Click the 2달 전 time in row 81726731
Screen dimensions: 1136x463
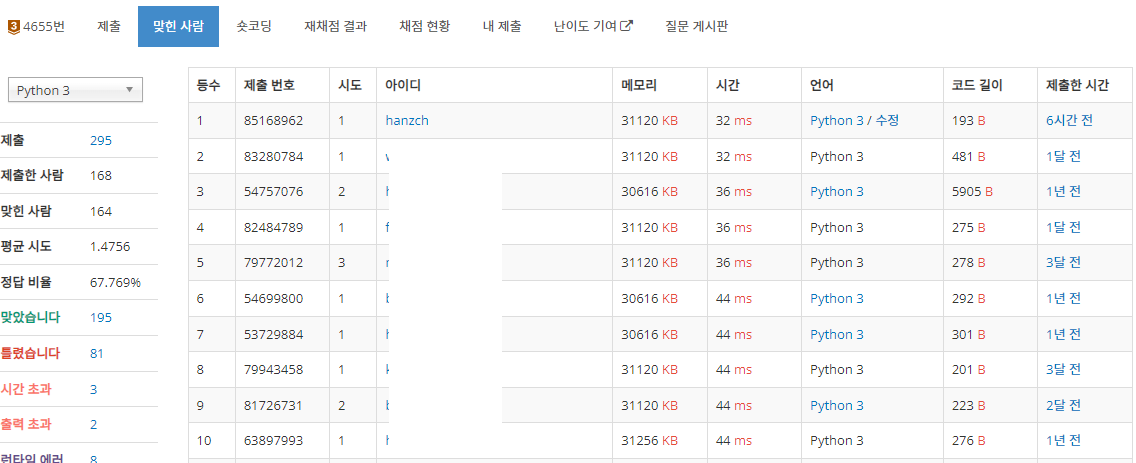(x=1064, y=405)
